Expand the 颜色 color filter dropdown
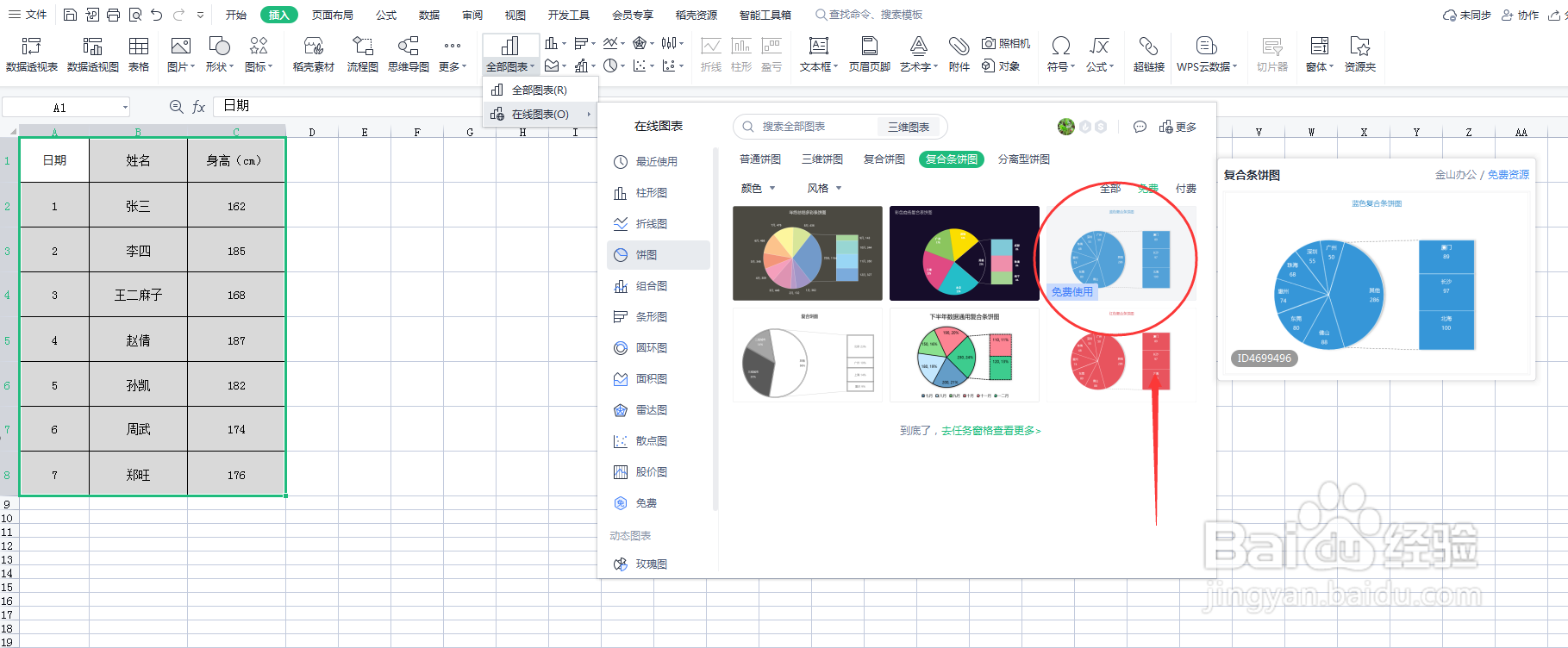The height and width of the screenshot is (648, 1568). coord(759,188)
